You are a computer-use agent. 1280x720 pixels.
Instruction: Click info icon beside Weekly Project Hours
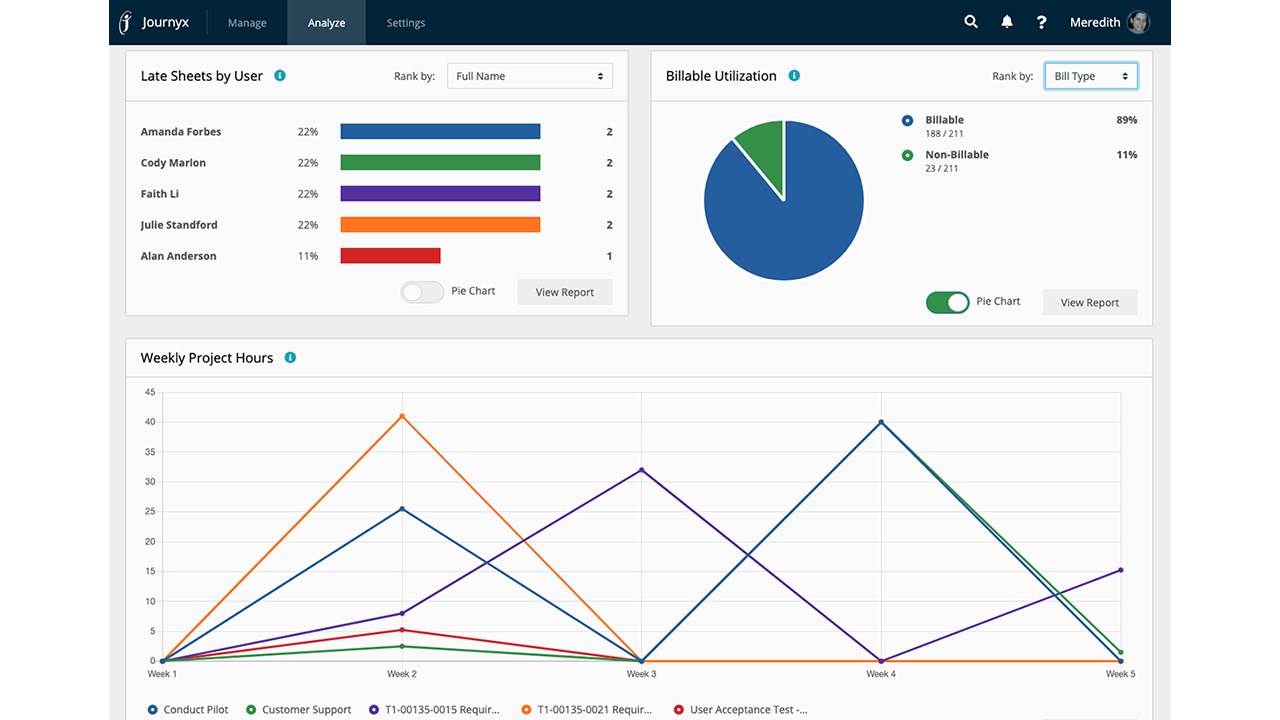(290, 357)
